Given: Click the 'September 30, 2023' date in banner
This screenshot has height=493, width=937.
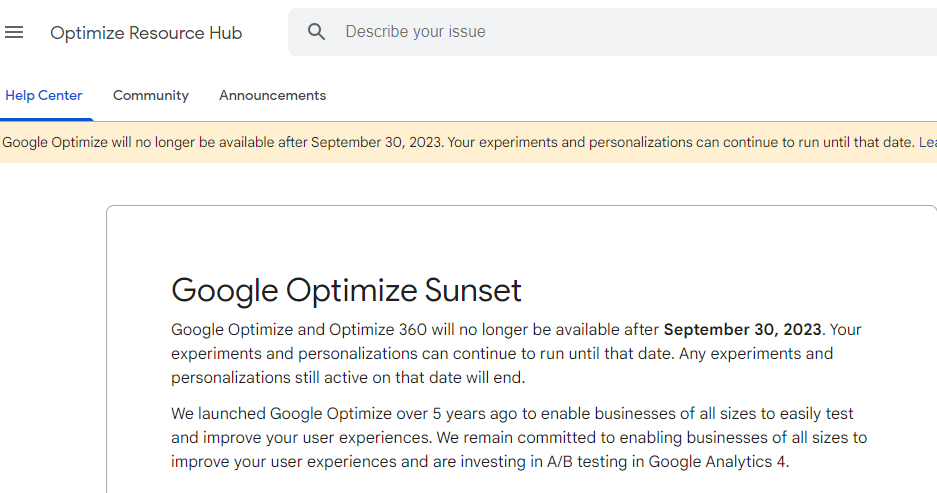Looking at the screenshot, I should [375, 142].
